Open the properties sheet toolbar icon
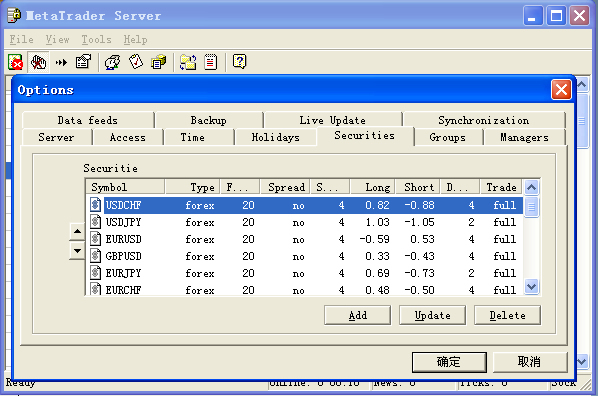The width and height of the screenshot is (598, 396). coord(83,62)
